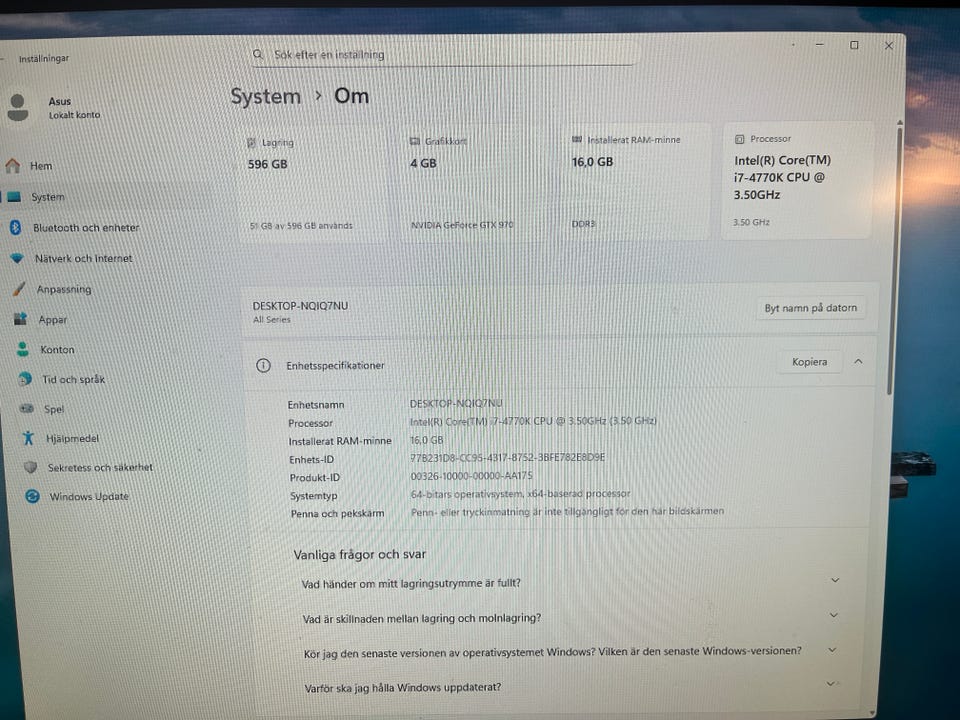Click the Windows Update icon
The height and width of the screenshot is (720, 960).
click(32, 496)
